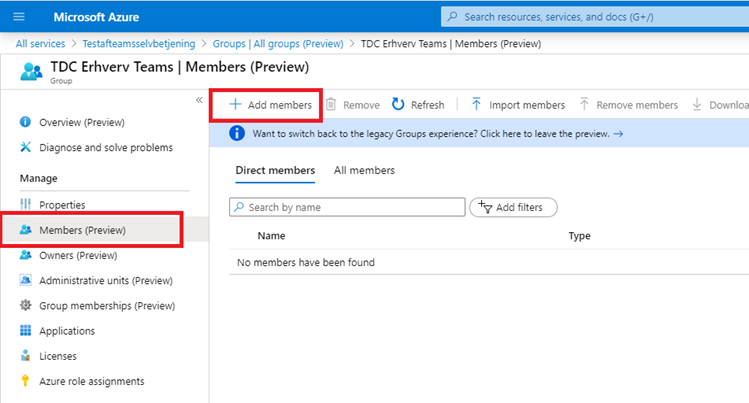The height and width of the screenshot is (403, 749).
Task: Focus the search resources, services, and docs box
Action: point(595,17)
